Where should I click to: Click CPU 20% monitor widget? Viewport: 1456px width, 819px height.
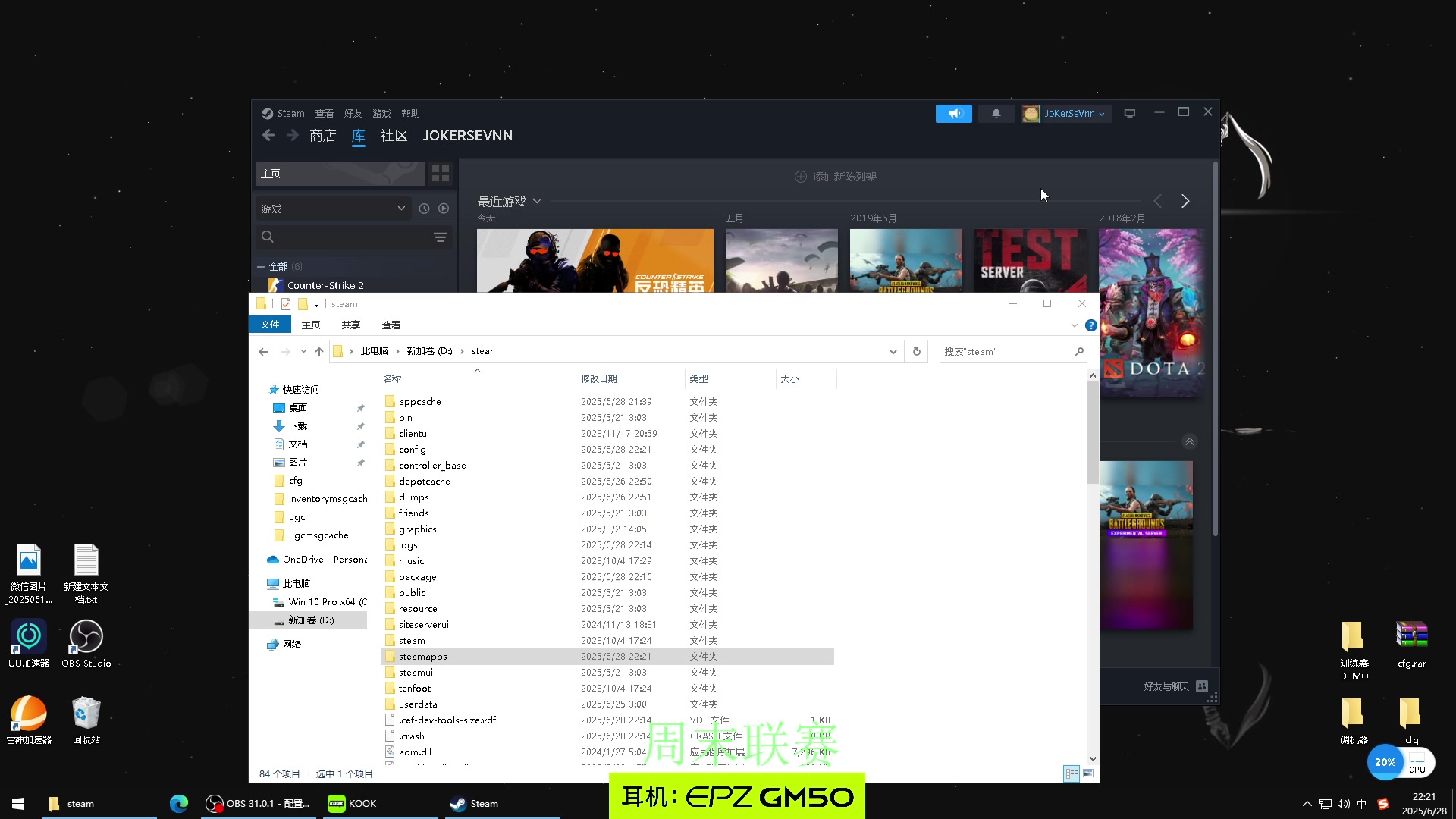pos(1400,762)
